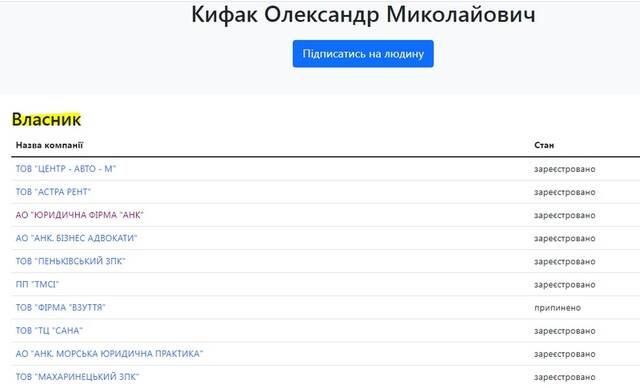
Task: Click the Підписатись на людину button
Action: click(363, 54)
